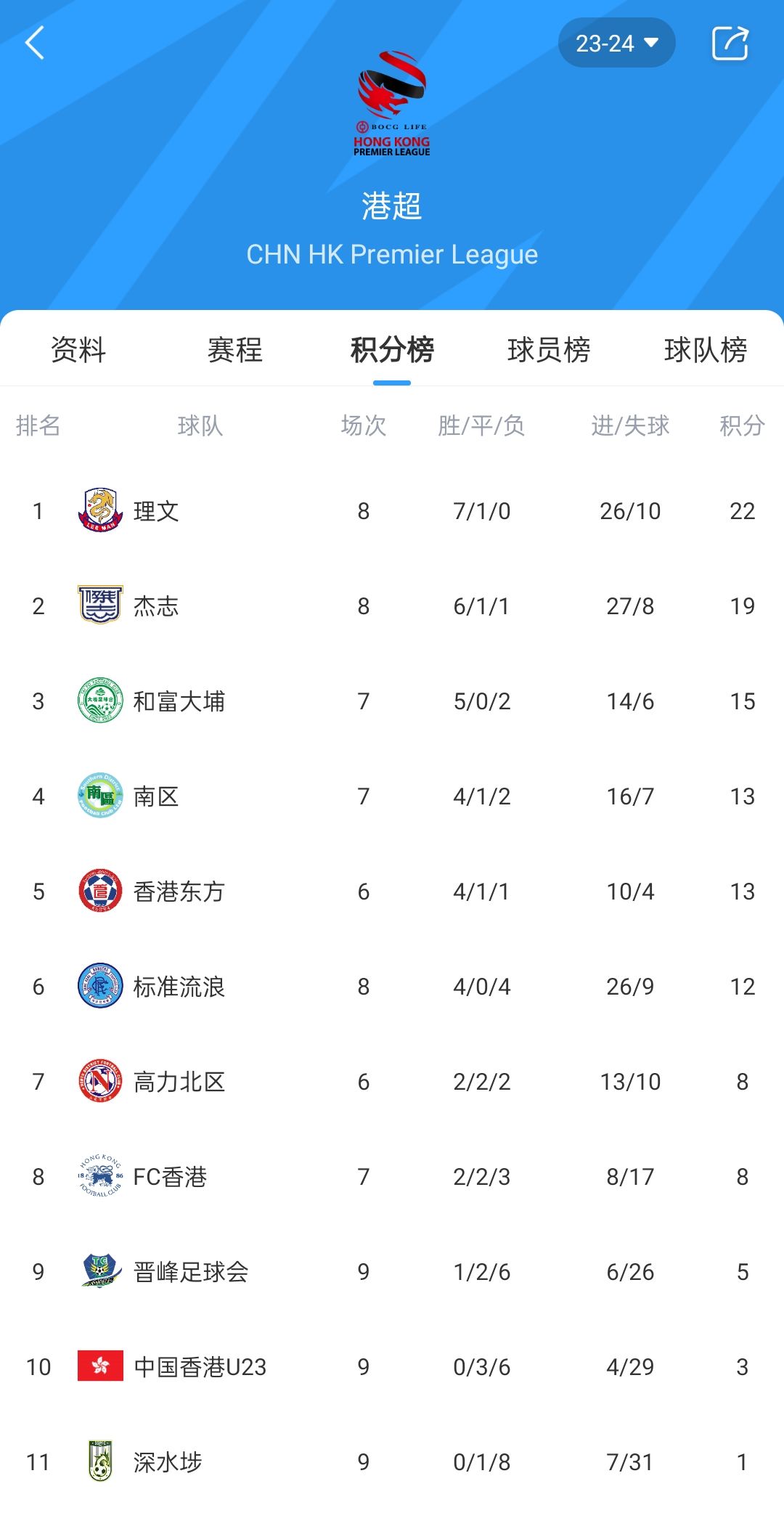Tap the 和富大埔 team crest
The height and width of the screenshot is (1513, 784).
(x=100, y=701)
